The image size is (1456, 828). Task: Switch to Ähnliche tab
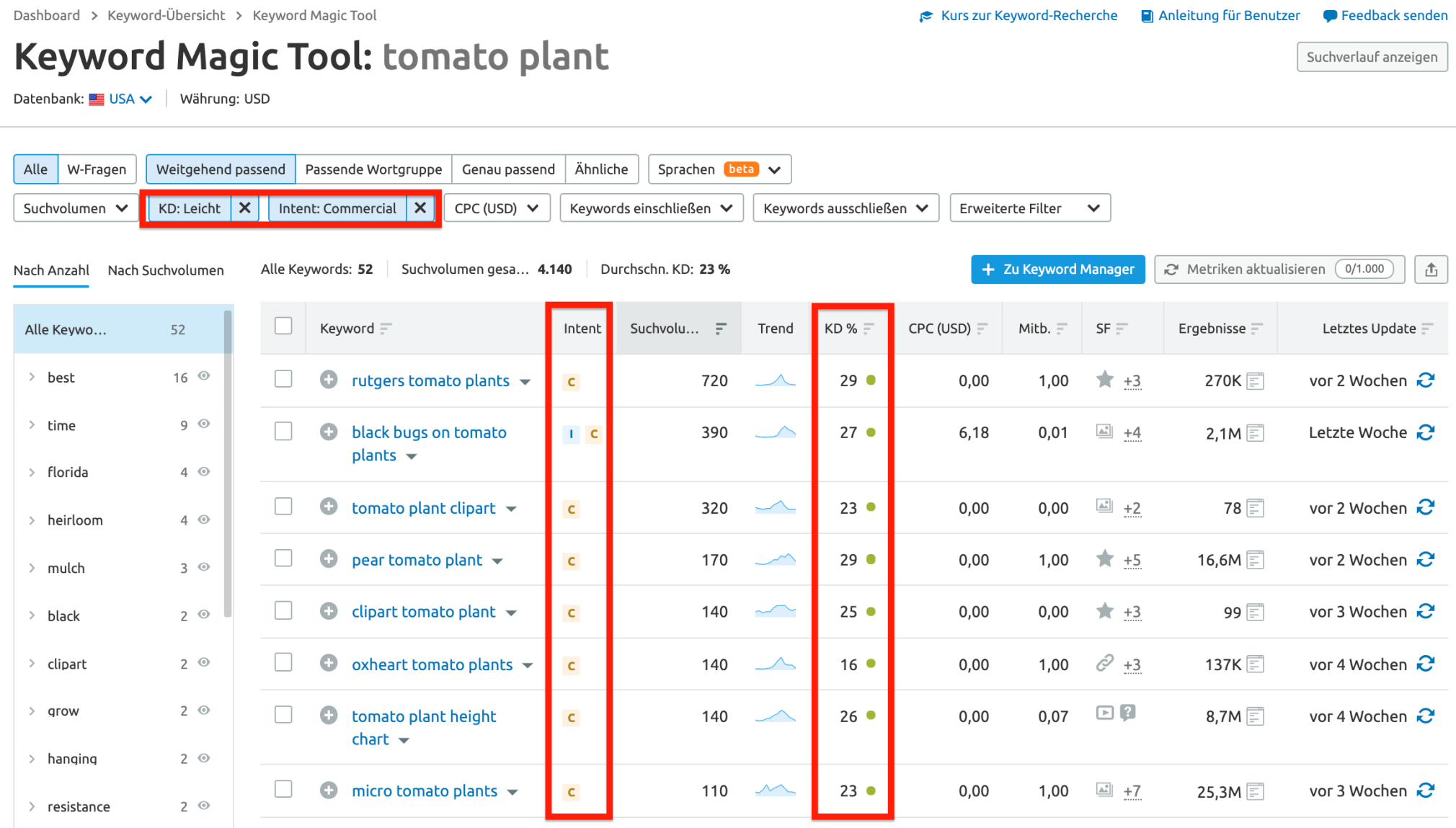601,169
